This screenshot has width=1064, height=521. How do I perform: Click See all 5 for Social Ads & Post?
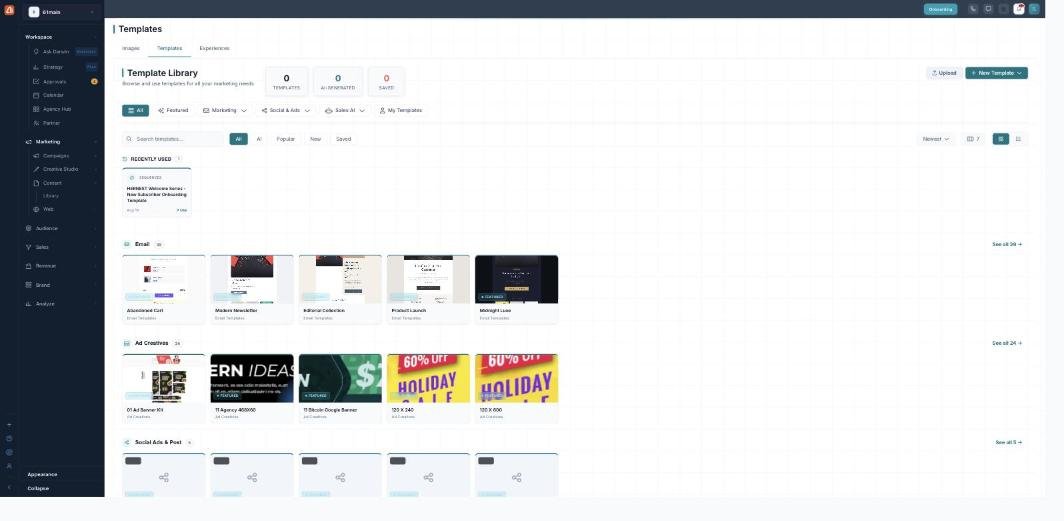[x=1008, y=442]
